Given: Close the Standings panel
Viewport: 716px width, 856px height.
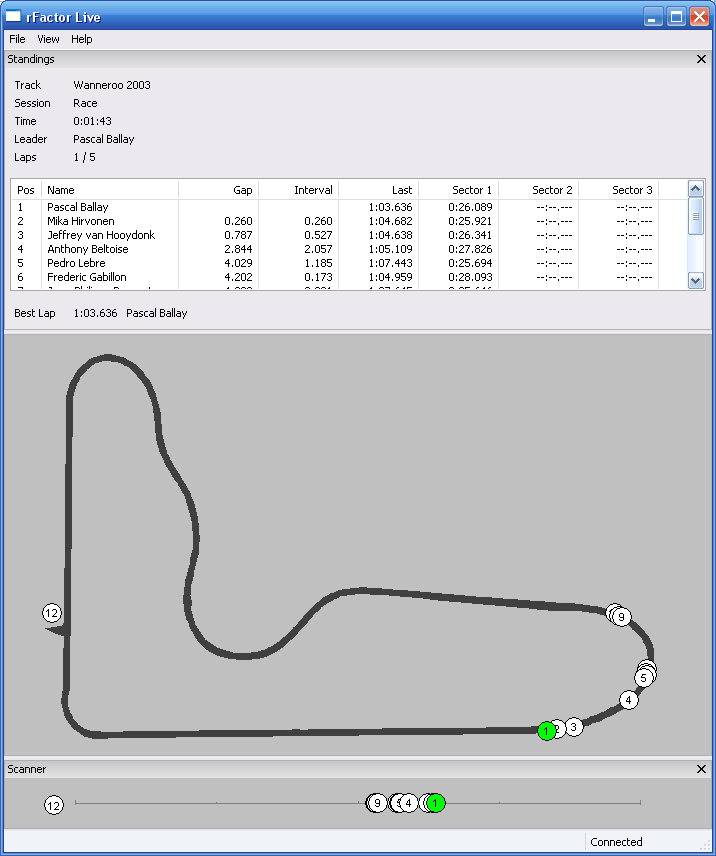Looking at the screenshot, I should pos(701,59).
